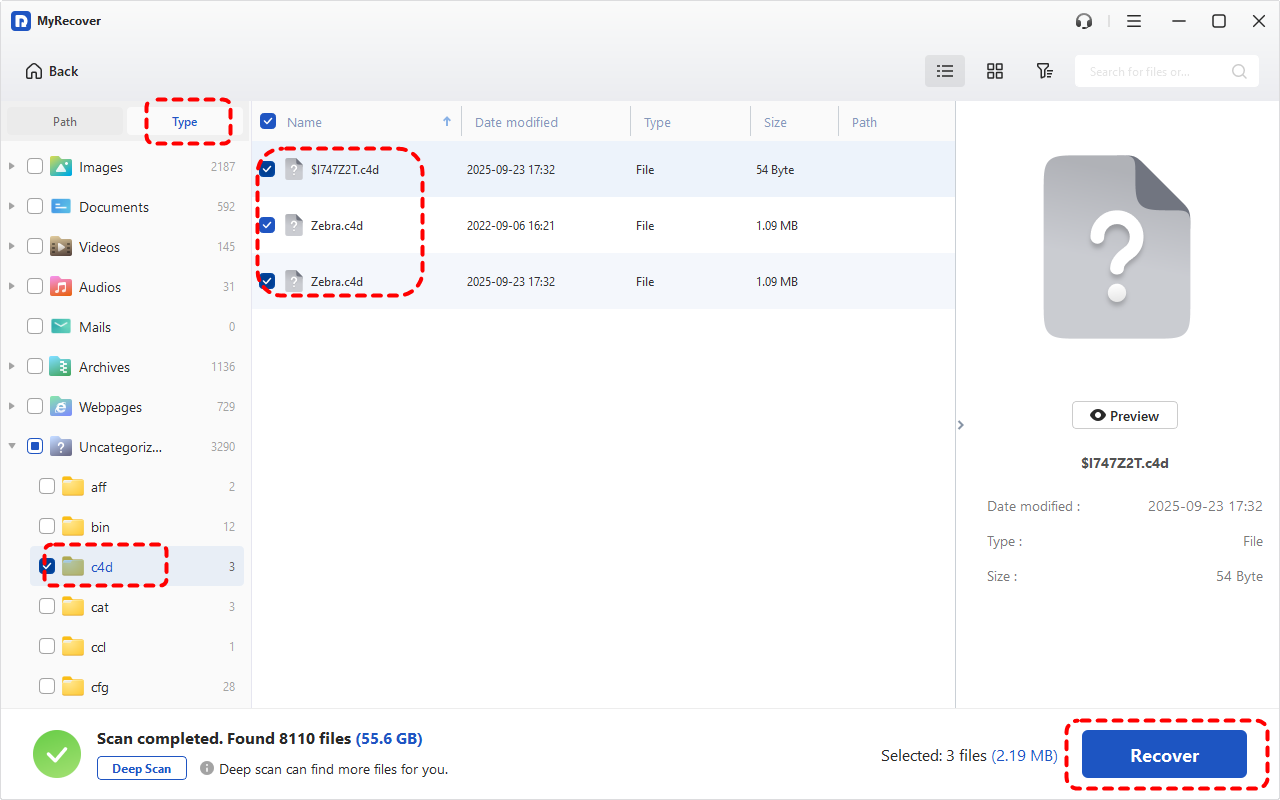
Task: Select the 2022-09-06 Zebra.c4d file row
Action: click(x=603, y=225)
